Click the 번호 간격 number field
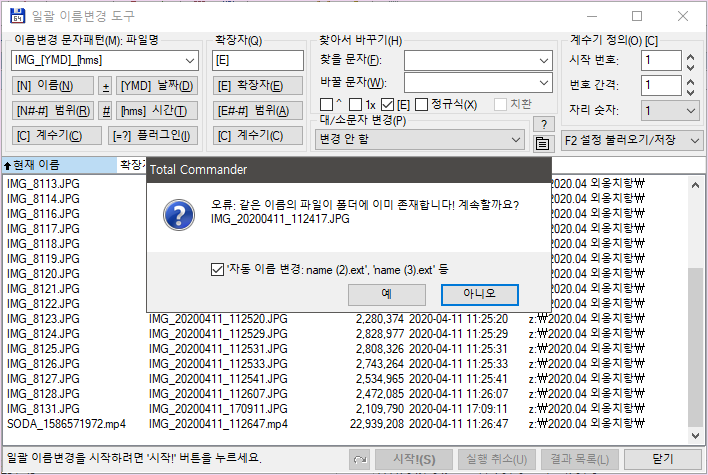The image size is (708, 475). 661,85
